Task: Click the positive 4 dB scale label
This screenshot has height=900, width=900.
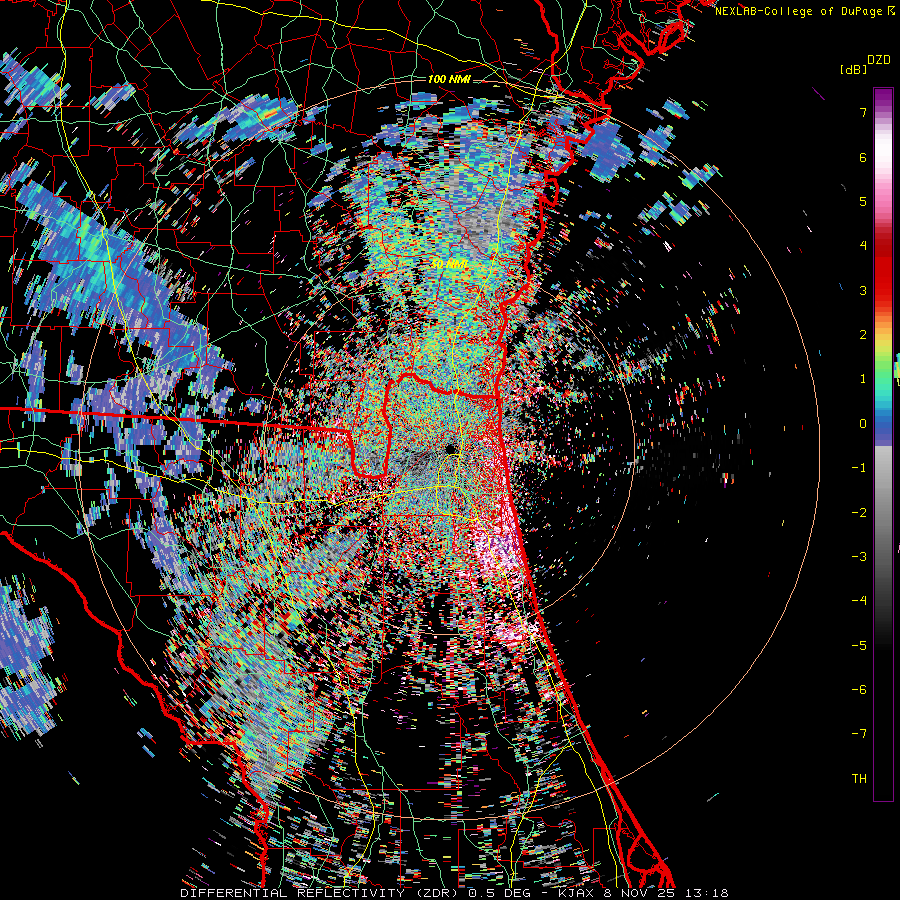Action: coord(863,245)
